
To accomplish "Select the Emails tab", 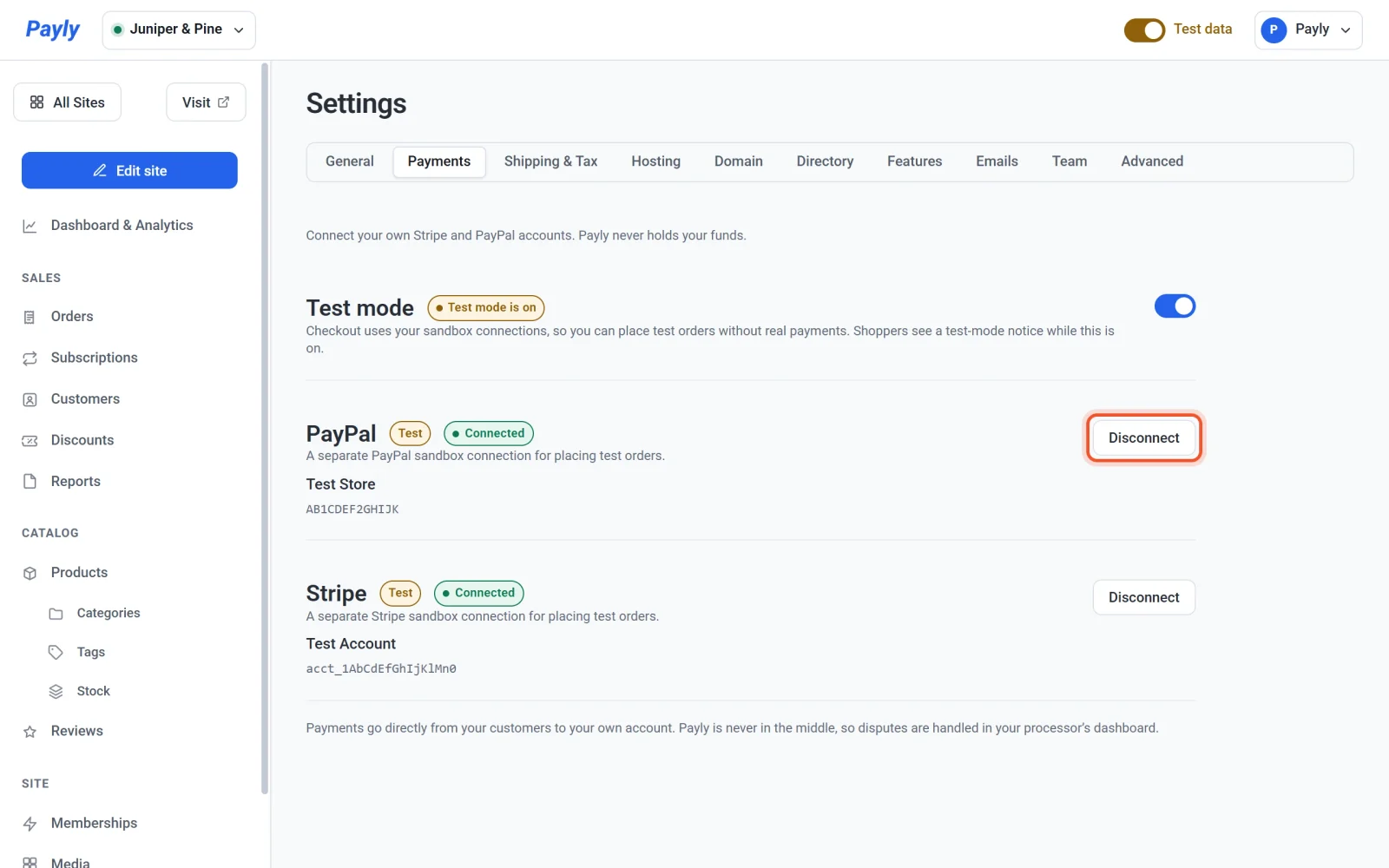I will 997,161.
